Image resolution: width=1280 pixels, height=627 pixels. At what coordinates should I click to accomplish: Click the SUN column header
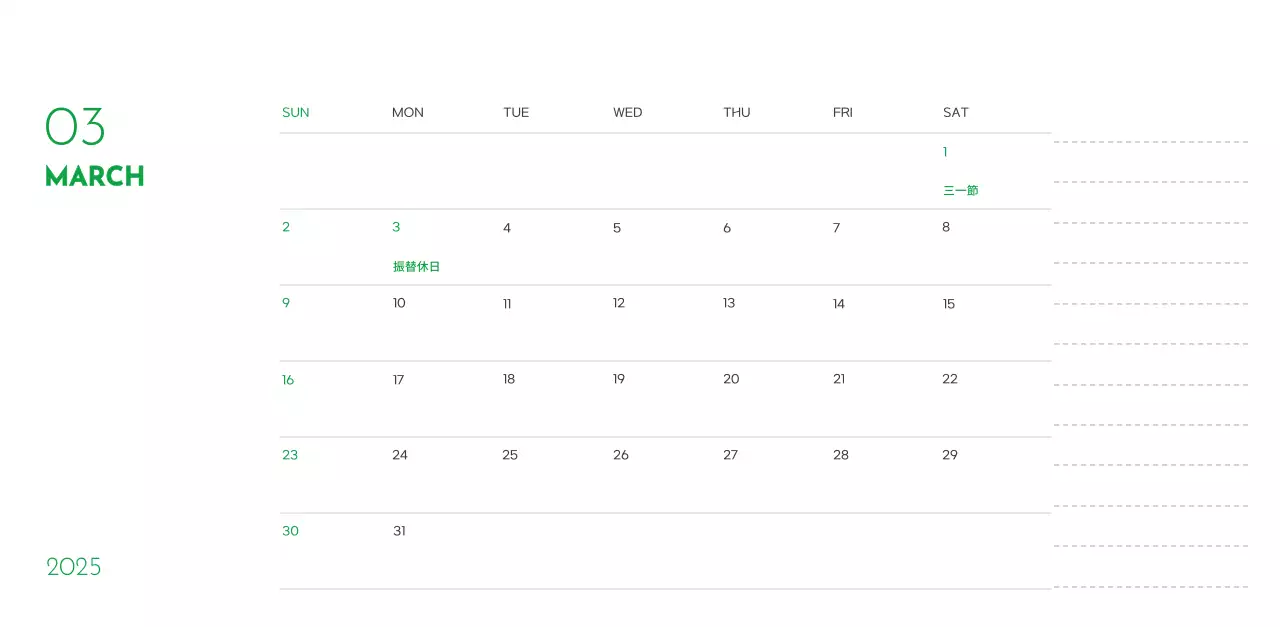[x=295, y=112]
